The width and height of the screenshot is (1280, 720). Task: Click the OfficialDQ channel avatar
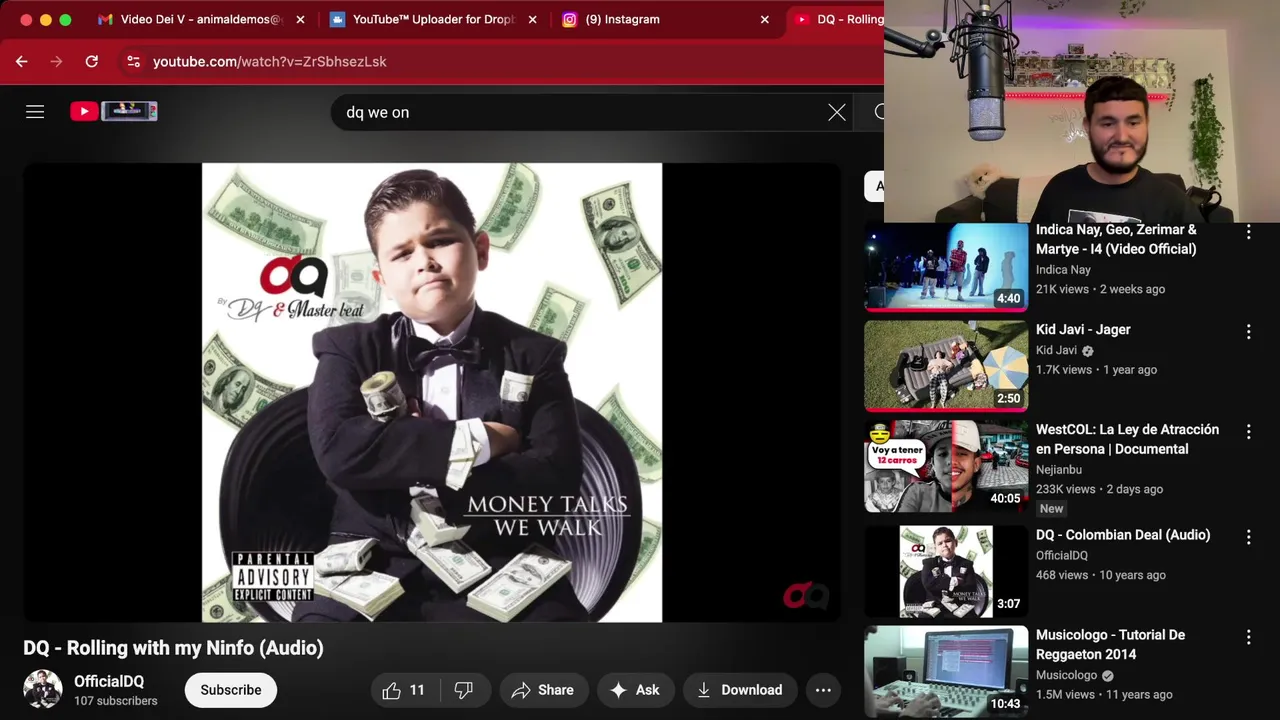click(x=43, y=689)
